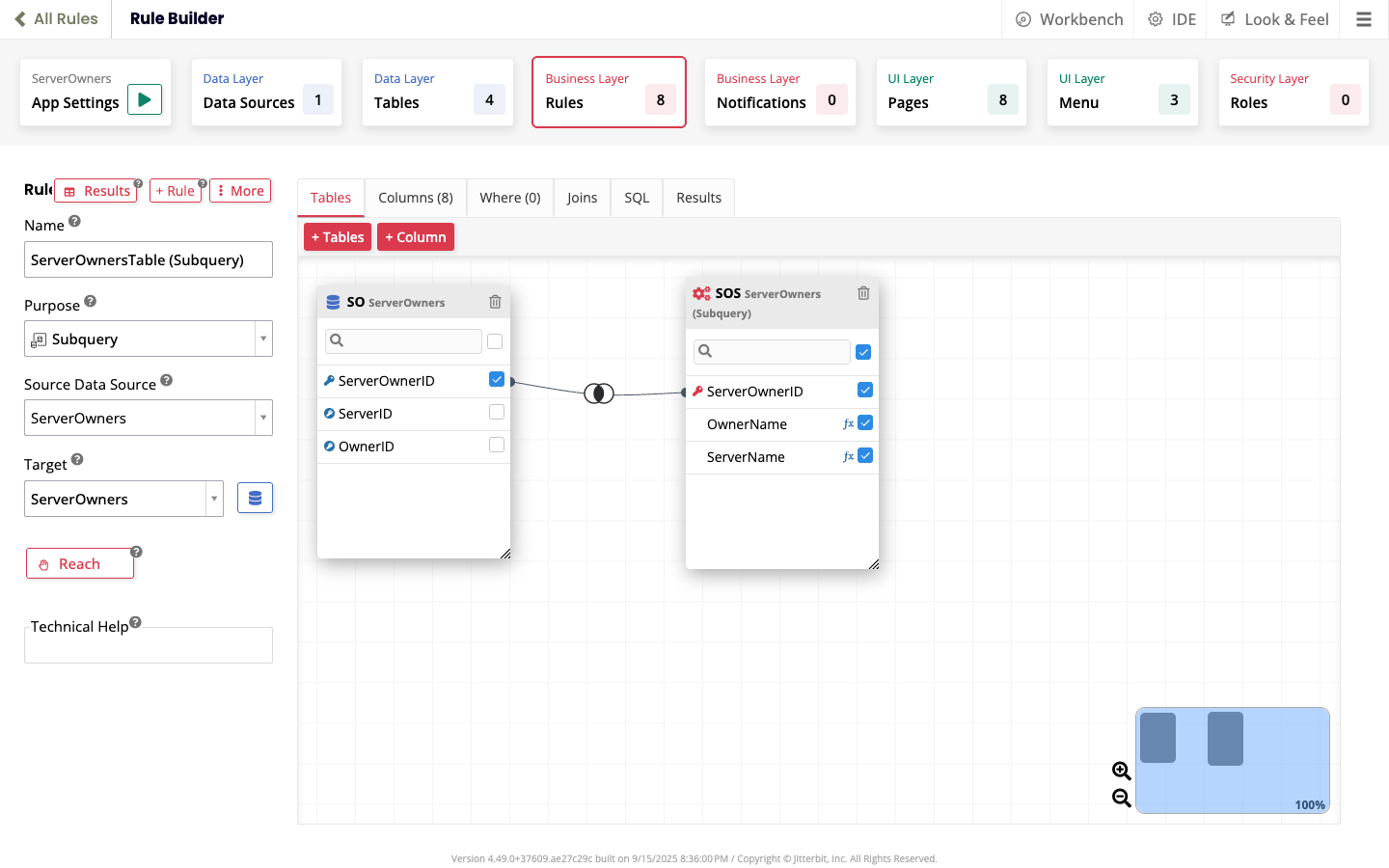1389x868 pixels.
Task: Delete the SO ServerOwners table with trash icon
Action: [x=495, y=302]
